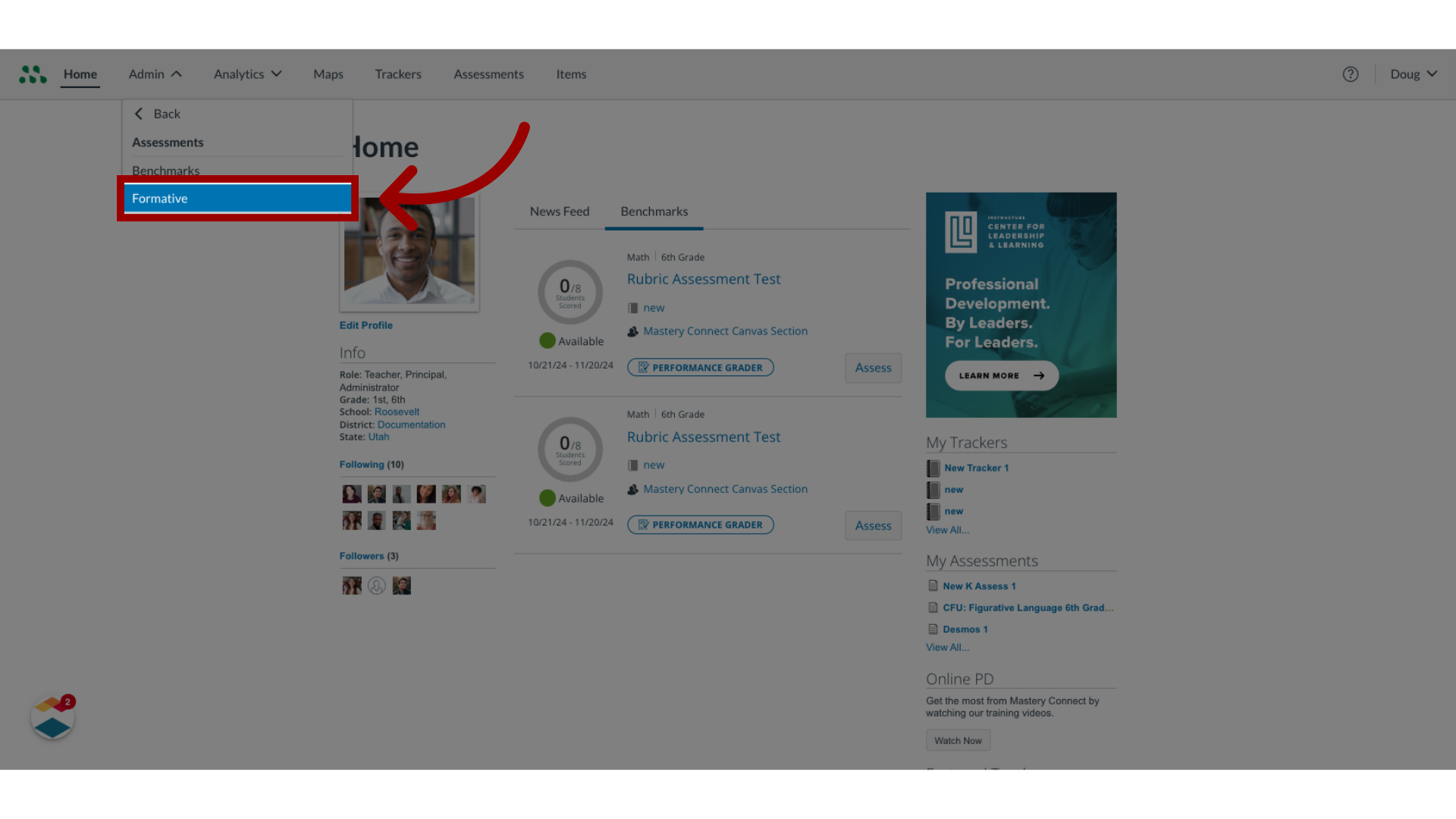The image size is (1456, 819).
Task: Expand the Doug user profile dropdown
Action: (x=1414, y=73)
